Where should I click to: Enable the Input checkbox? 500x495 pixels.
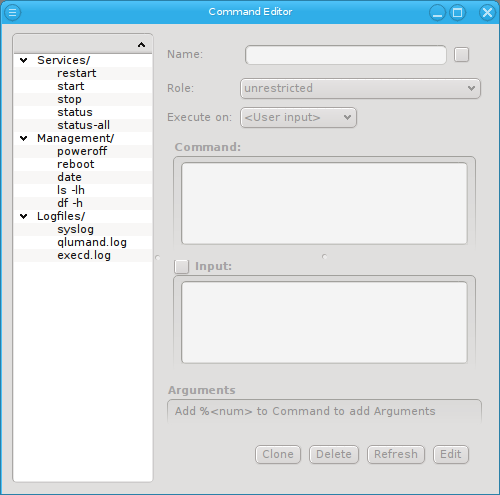(182, 266)
